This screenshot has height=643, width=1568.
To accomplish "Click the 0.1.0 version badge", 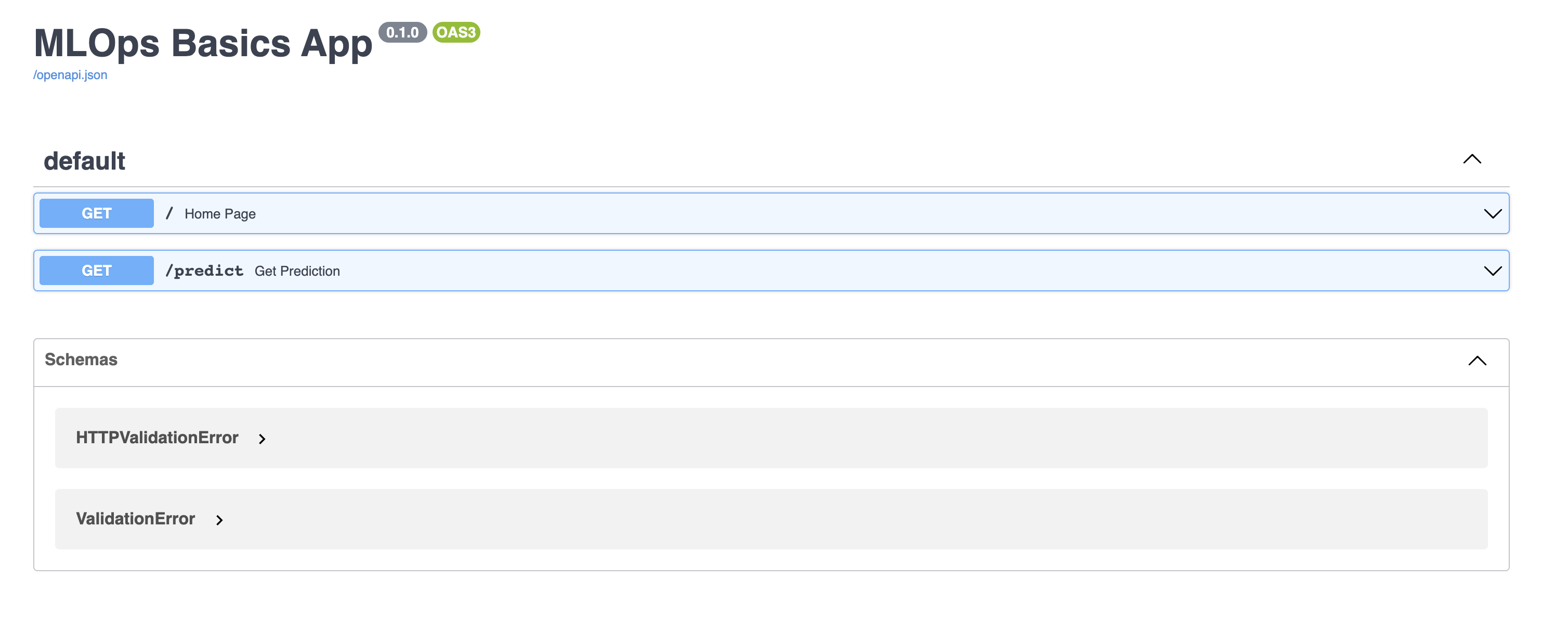I will (x=402, y=32).
